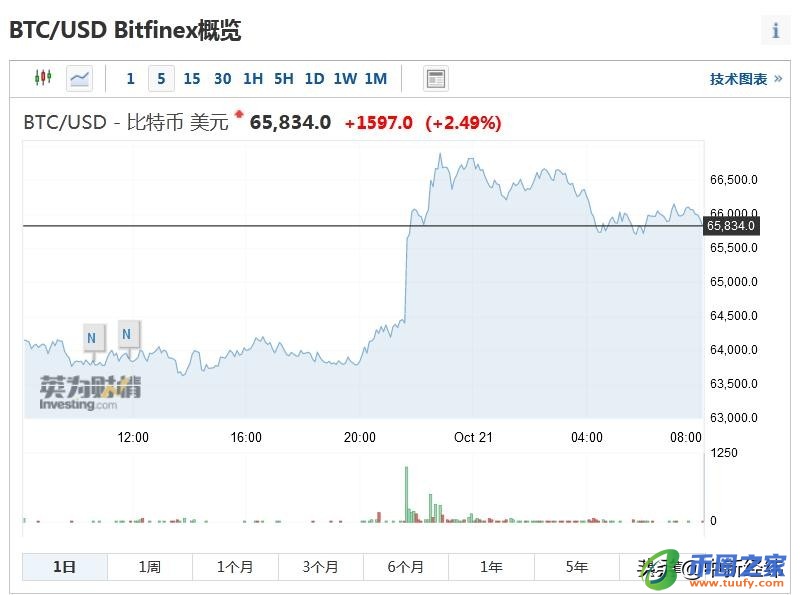The width and height of the screenshot is (800, 595).
Task: Open the 6个月 range tab
Action: tap(405, 566)
